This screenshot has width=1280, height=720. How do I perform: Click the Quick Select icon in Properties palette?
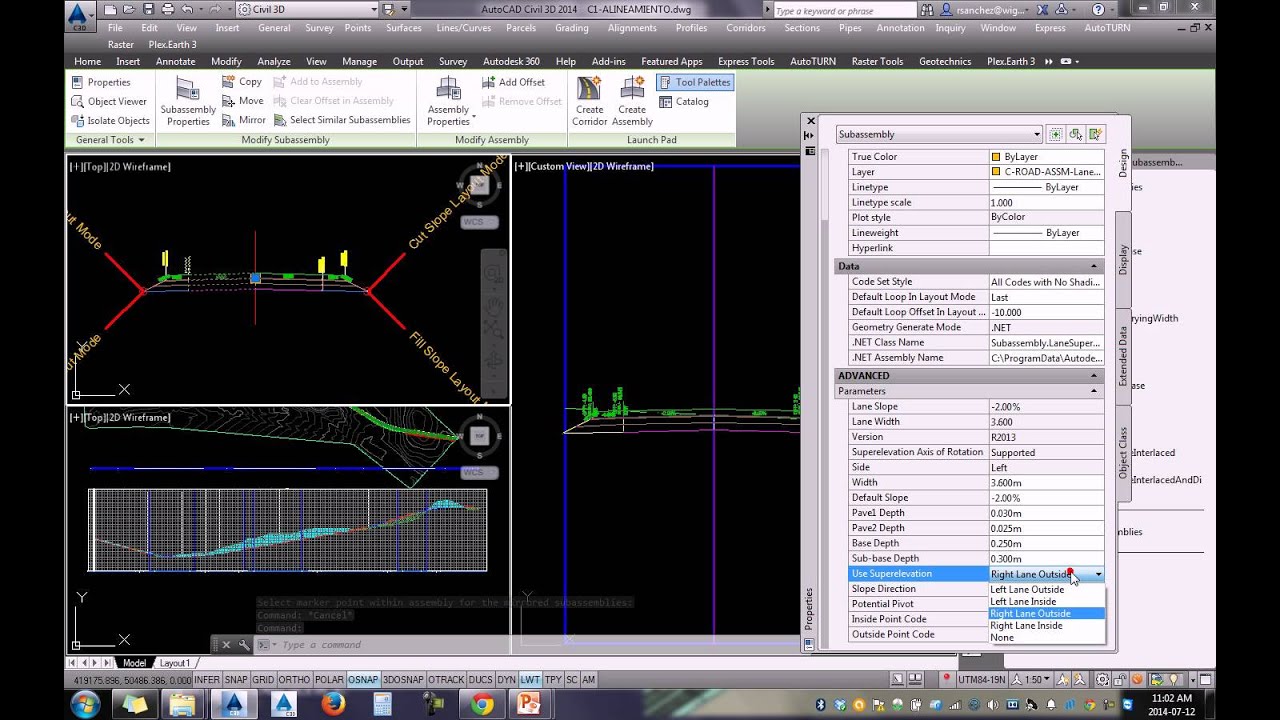pos(1095,134)
